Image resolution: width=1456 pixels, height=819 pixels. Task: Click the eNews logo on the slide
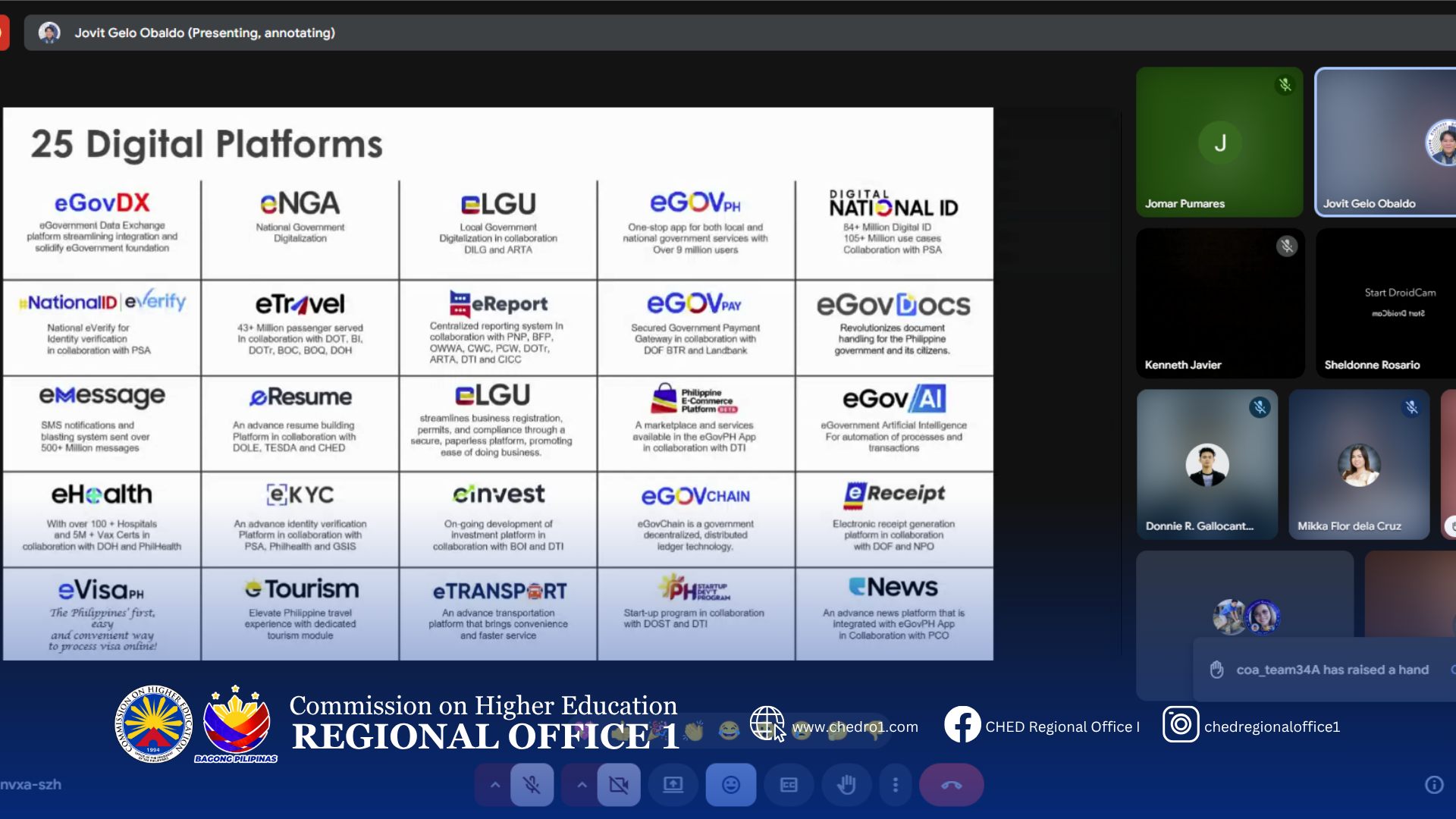[893, 587]
